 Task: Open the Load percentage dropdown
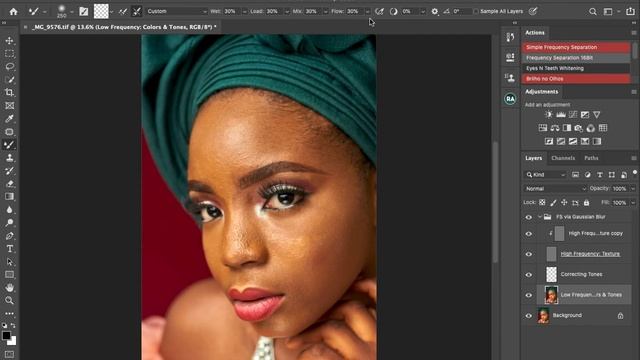(x=286, y=12)
